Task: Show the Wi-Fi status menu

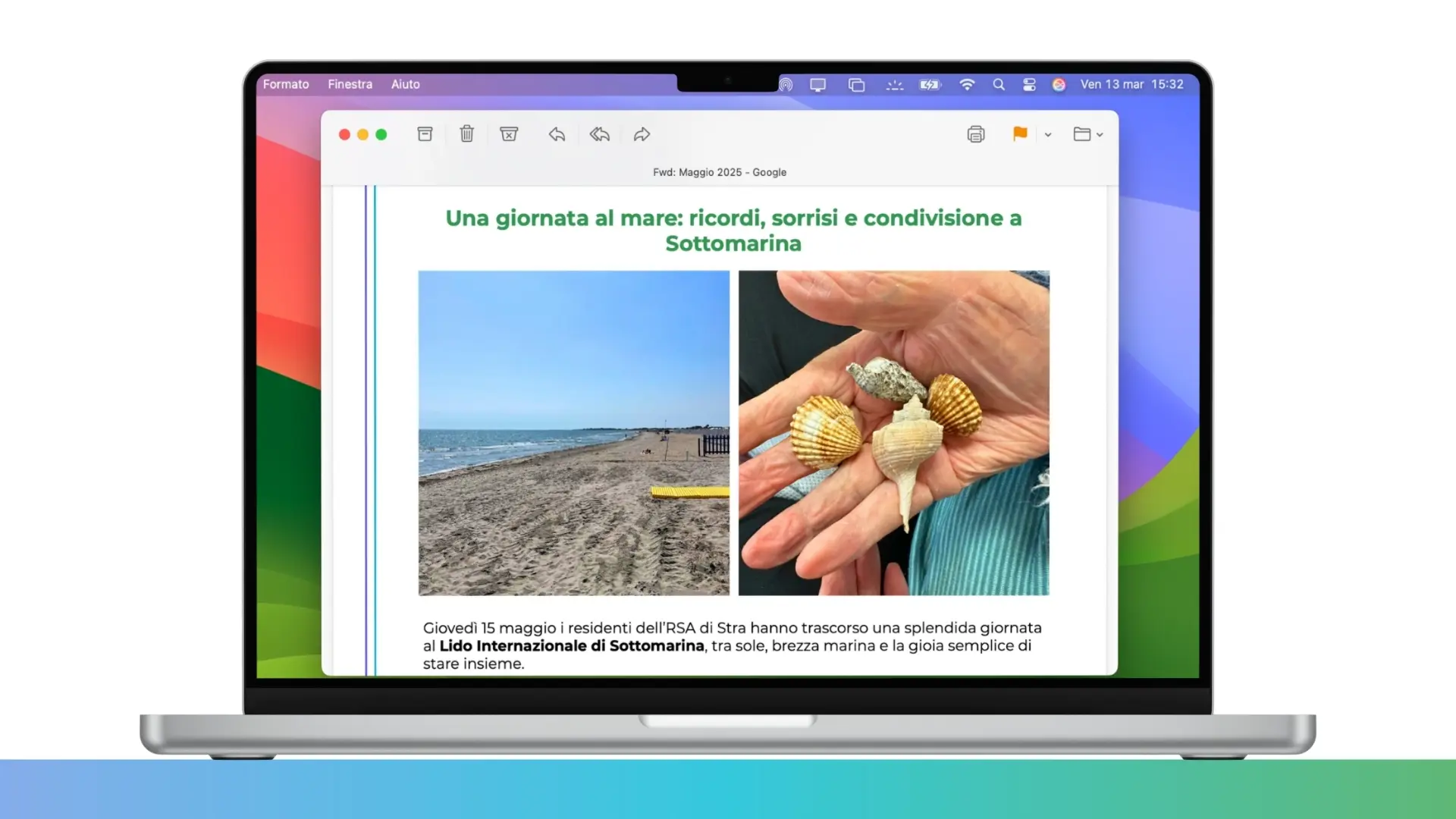Action: point(967,85)
